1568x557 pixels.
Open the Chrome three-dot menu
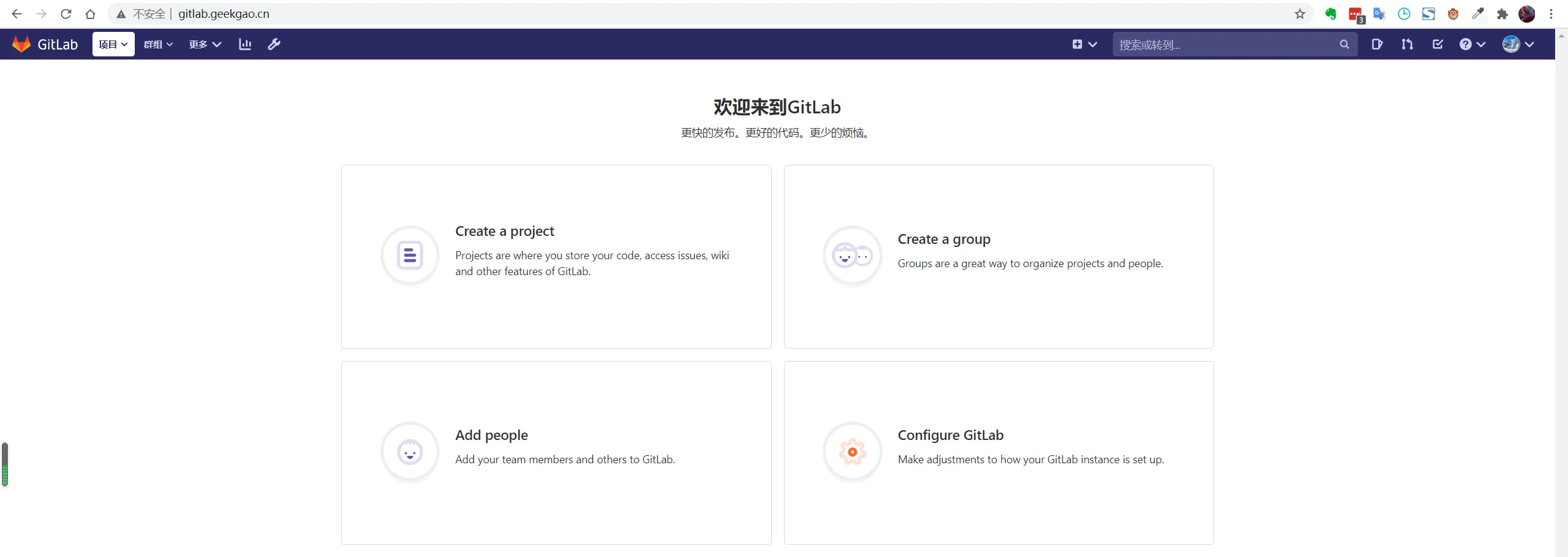1551,13
